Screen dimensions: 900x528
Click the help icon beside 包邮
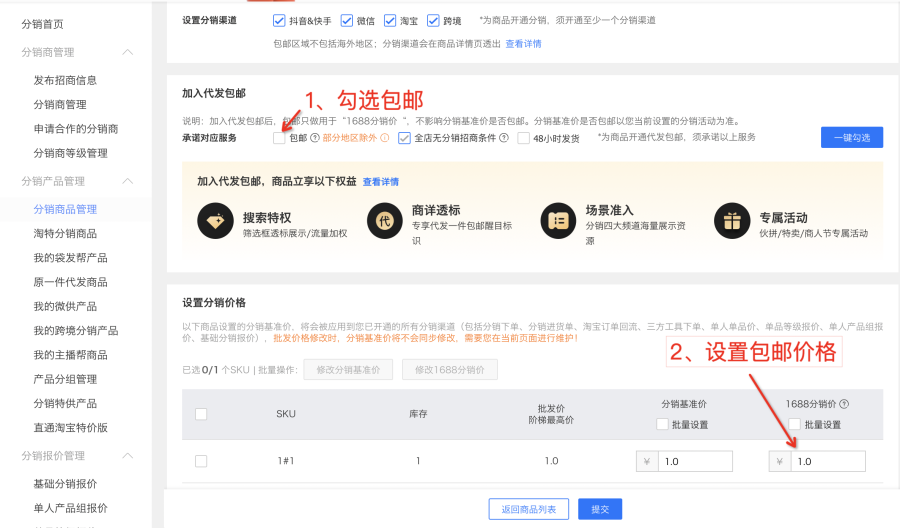tap(314, 138)
